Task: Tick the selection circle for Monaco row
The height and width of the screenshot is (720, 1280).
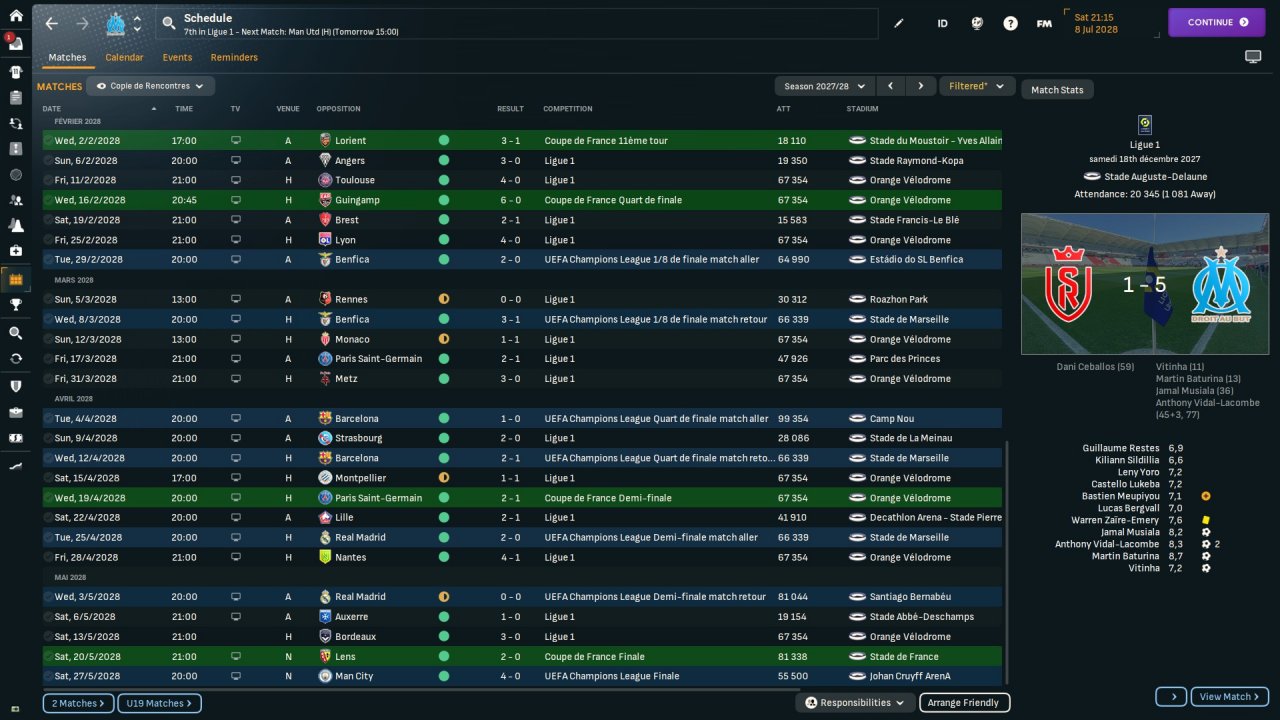Action: tap(48, 339)
